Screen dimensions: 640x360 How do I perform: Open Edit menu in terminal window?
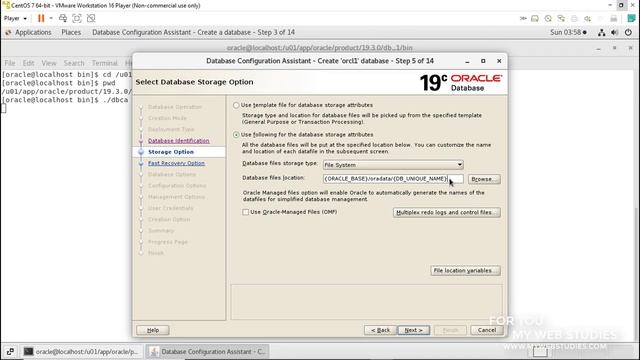(x=28, y=63)
